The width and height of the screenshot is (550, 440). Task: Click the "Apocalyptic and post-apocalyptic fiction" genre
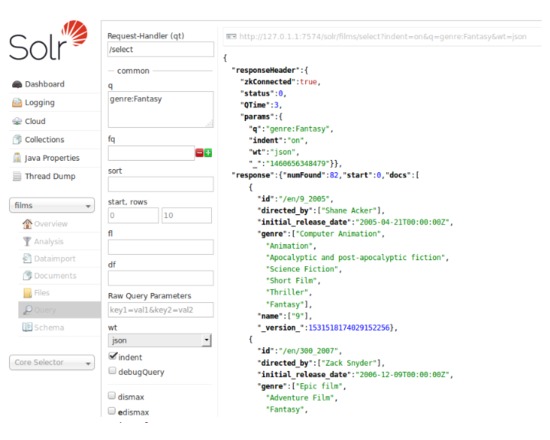coord(356,257)
